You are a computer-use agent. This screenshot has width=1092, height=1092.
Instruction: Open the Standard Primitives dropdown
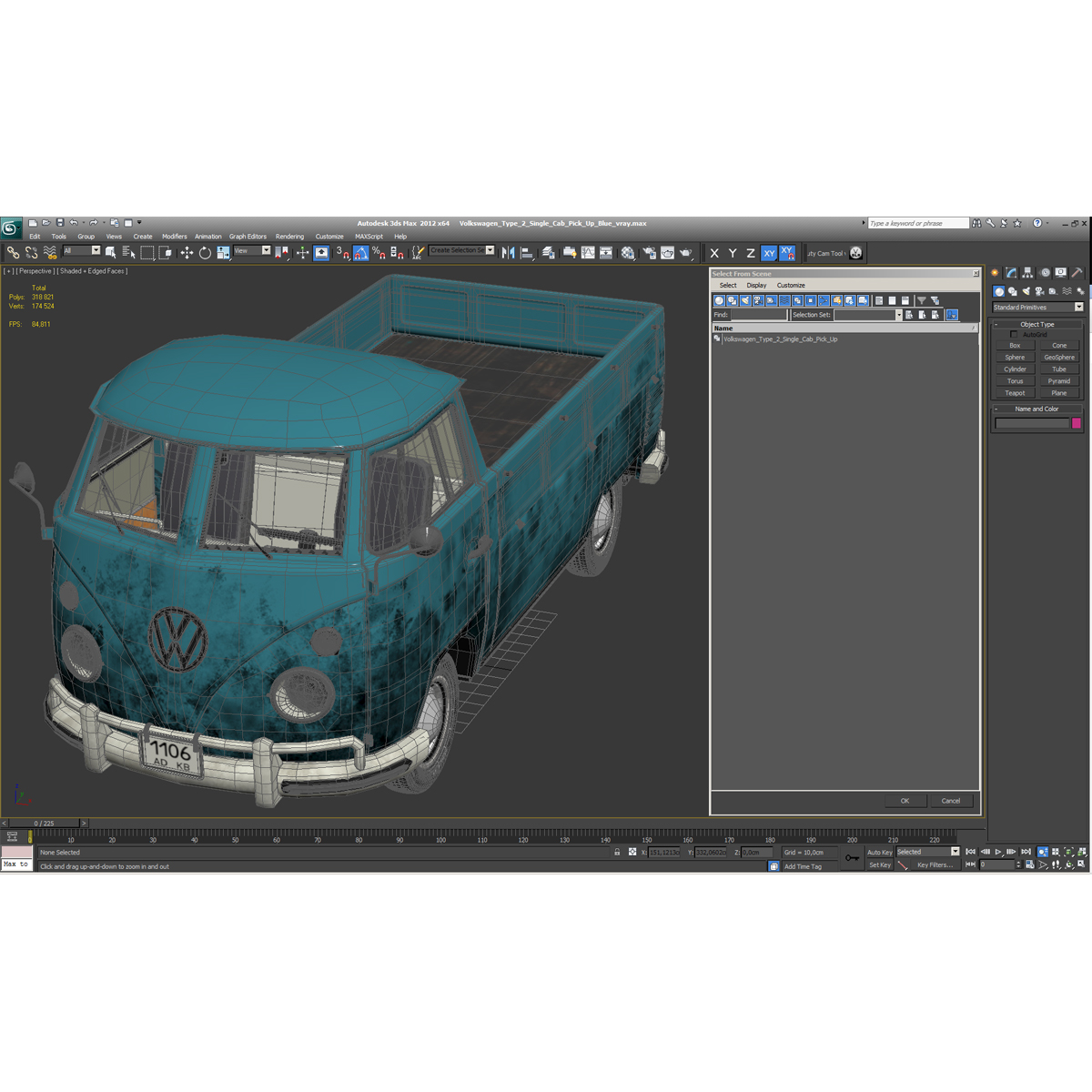pos(1037,308)
